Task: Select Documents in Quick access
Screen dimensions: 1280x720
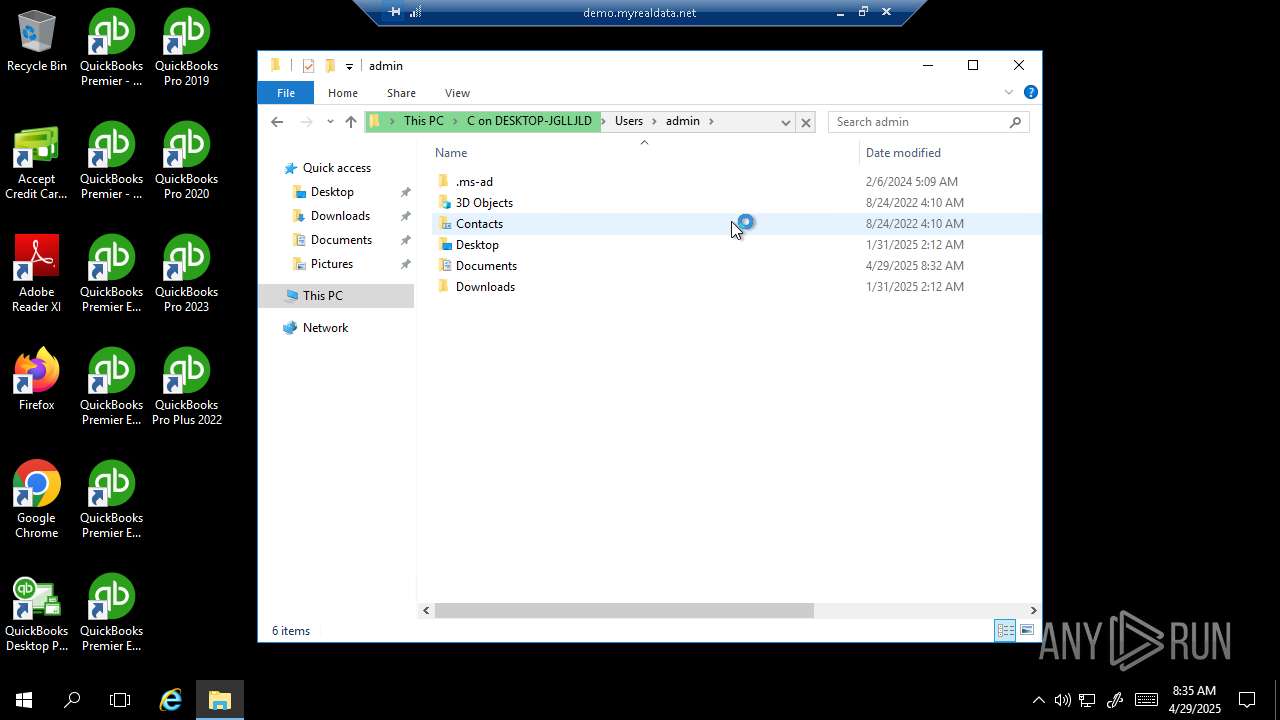Action: (x=341, y=240)
